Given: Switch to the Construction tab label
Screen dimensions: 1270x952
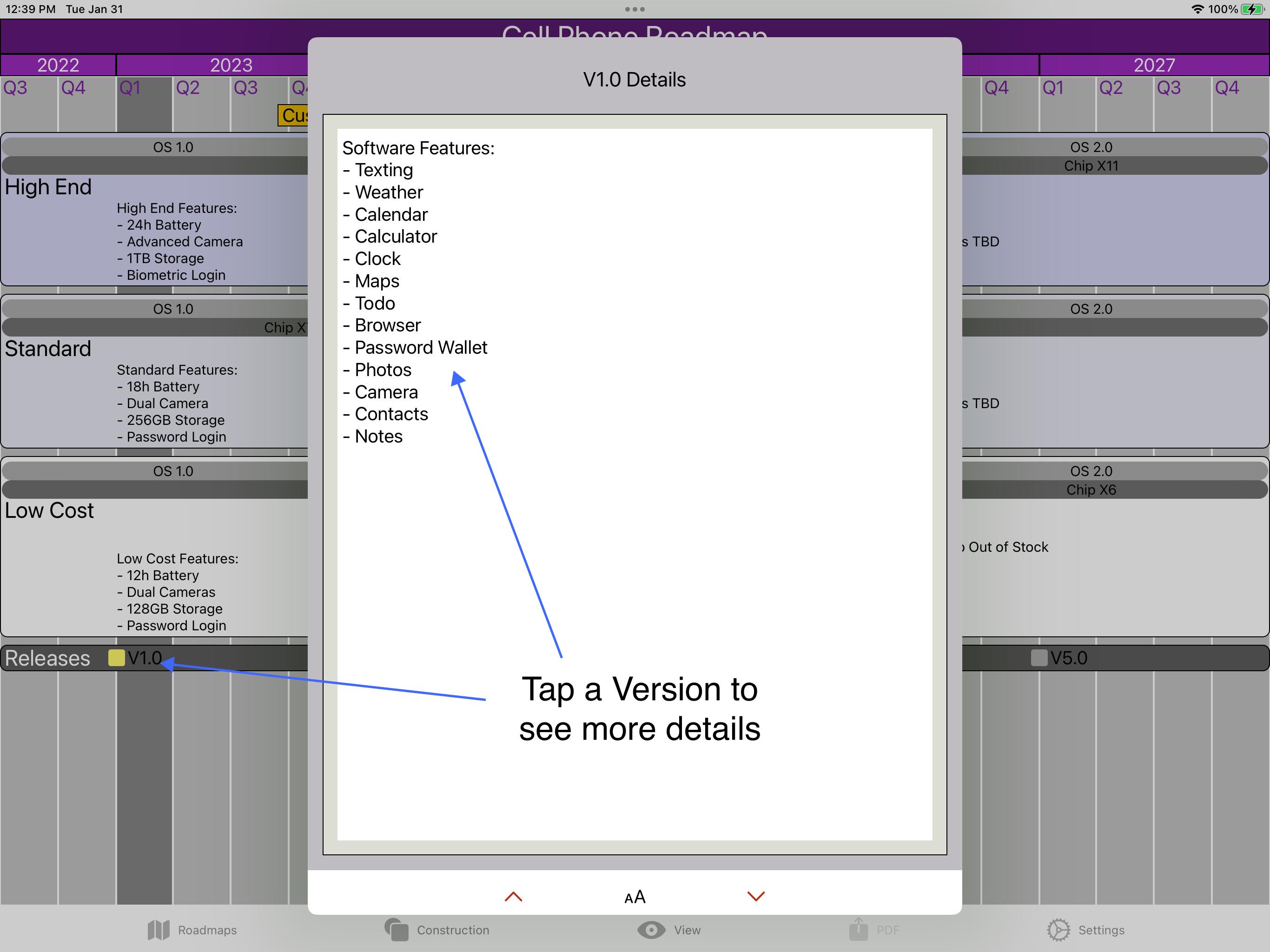Looking at the screenshot, I should tap(453, 930).
